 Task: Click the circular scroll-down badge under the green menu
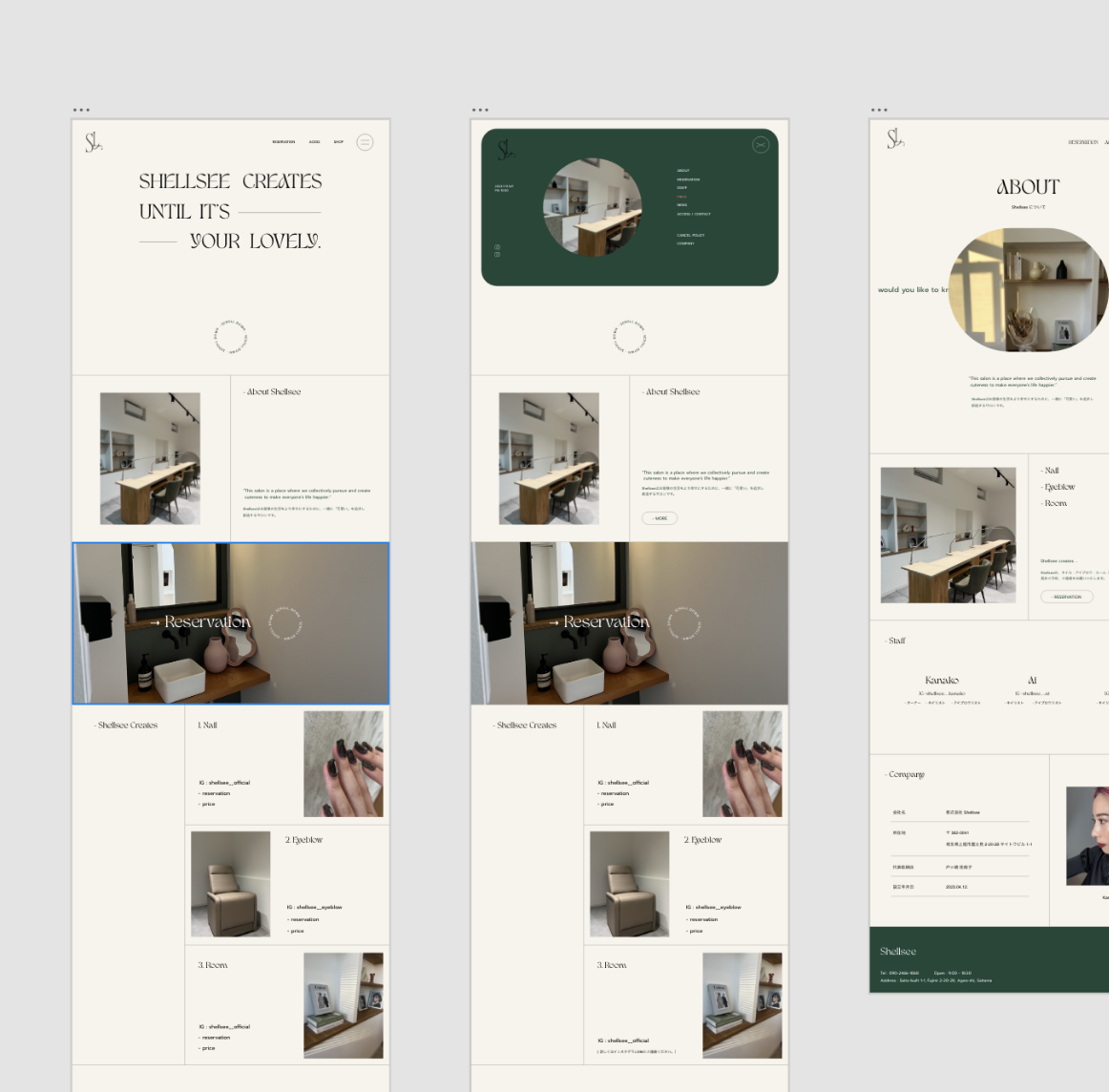630,337
